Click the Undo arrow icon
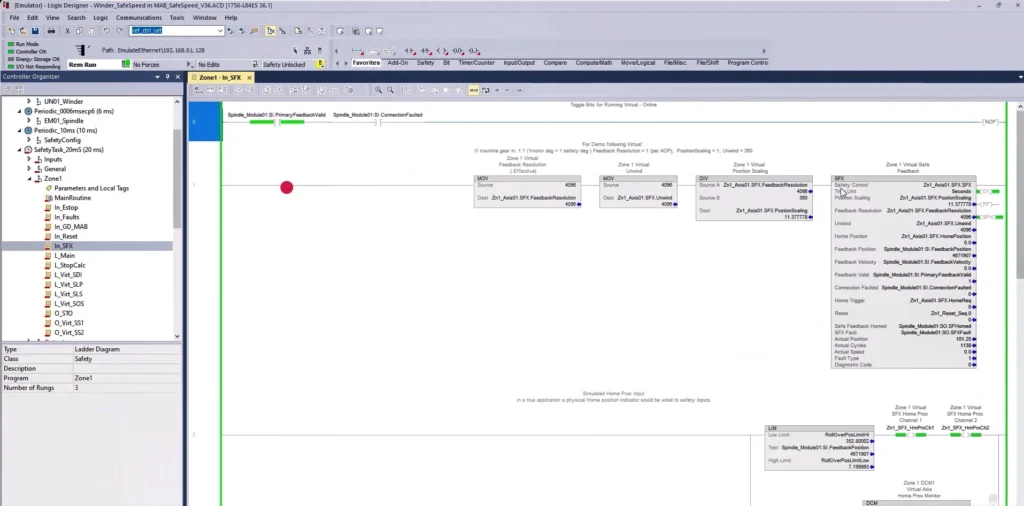 pyautogui.click(x=106, y=31)
